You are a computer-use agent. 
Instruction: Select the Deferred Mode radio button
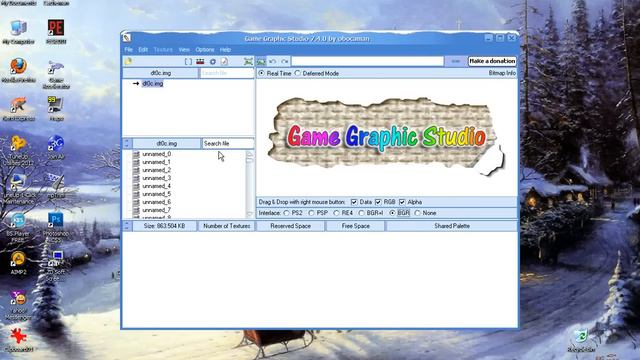tap(298, 73)
